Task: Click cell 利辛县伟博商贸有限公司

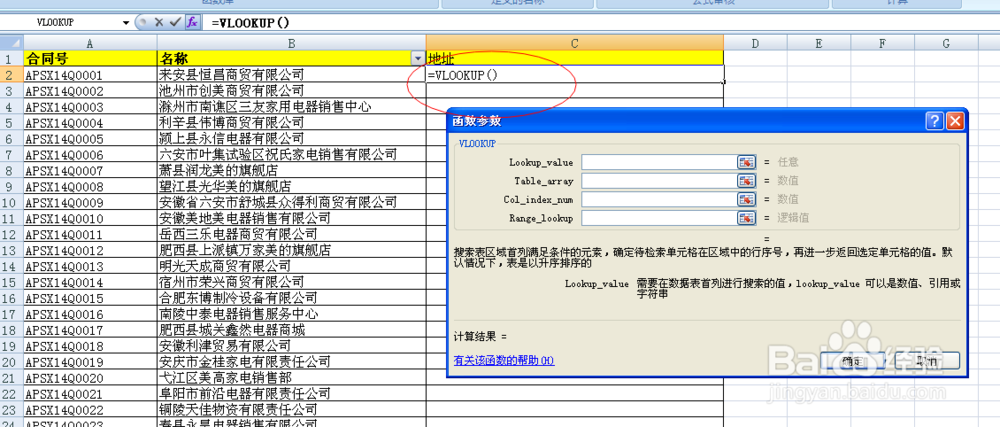Action: [x=291, y=122]
